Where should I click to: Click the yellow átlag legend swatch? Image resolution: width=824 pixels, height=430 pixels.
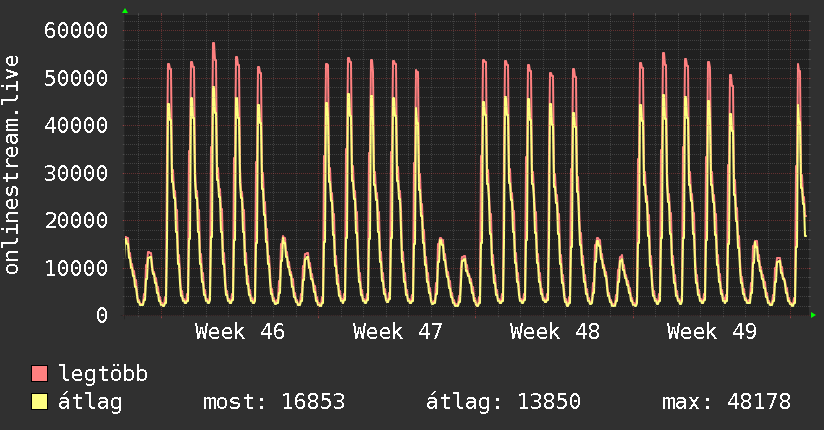tap(39, 402)
